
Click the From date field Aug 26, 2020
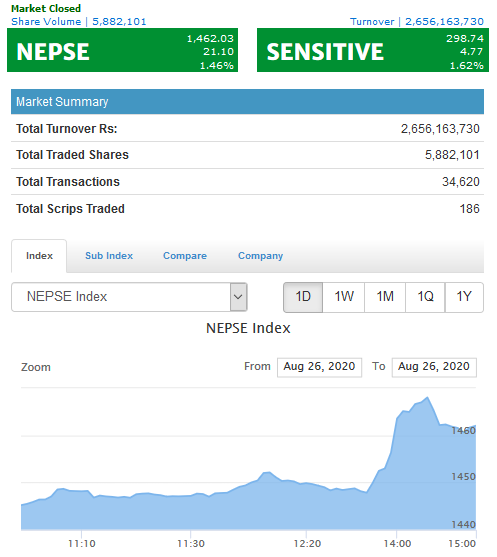[x=319, y=367]
